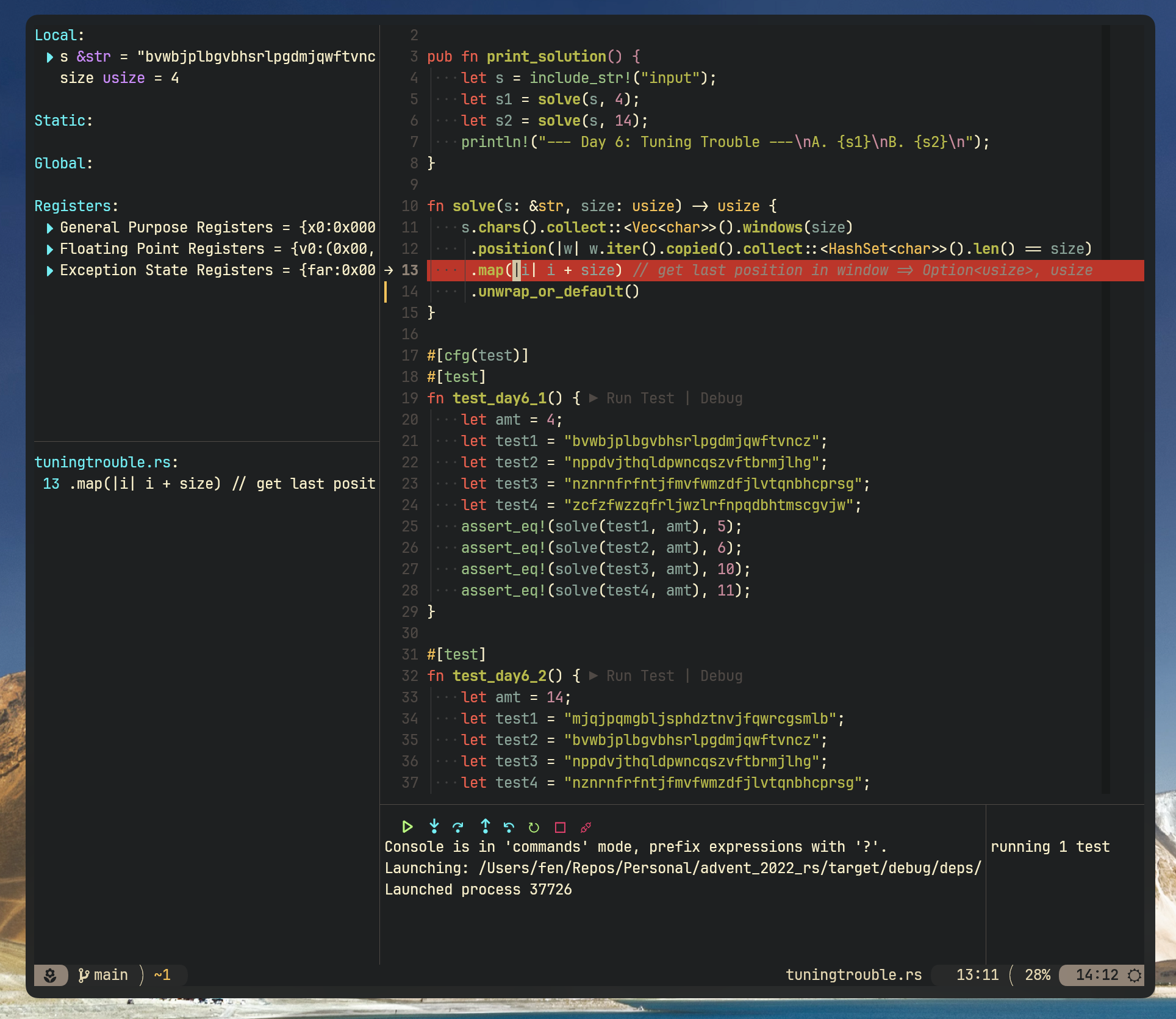Viewport: 1176px width, 1019px height.
Task: Click the green Continue play icon
Action: 407,827
